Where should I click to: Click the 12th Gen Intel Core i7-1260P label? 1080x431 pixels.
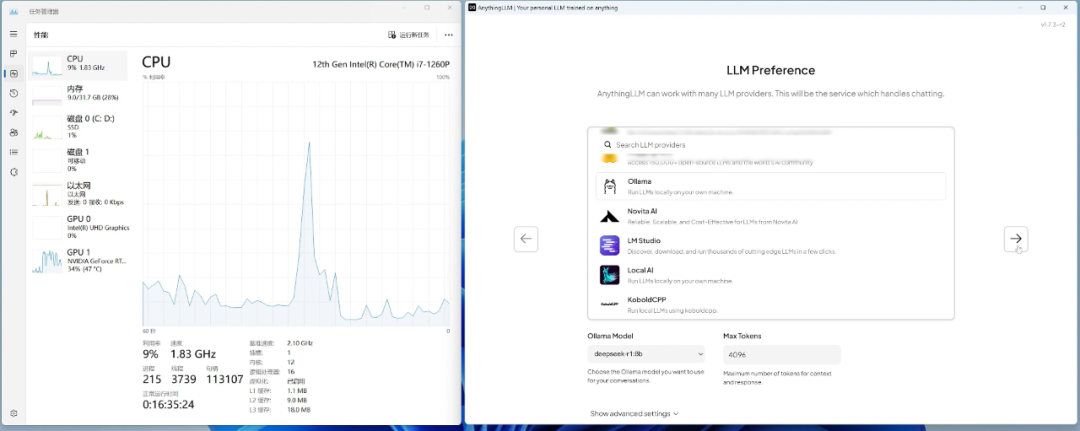point(381,64)
